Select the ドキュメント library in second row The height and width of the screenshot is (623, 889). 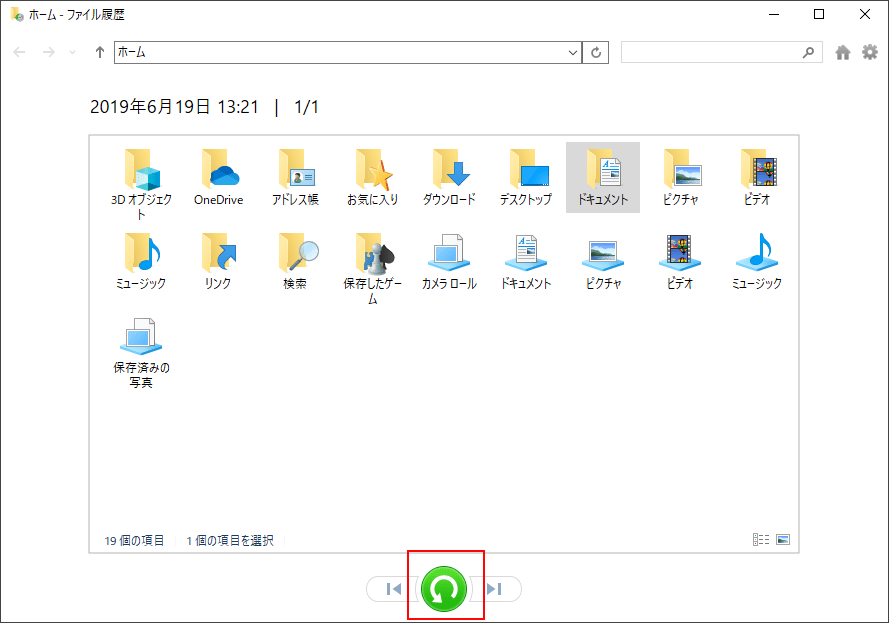pos(526,261)
